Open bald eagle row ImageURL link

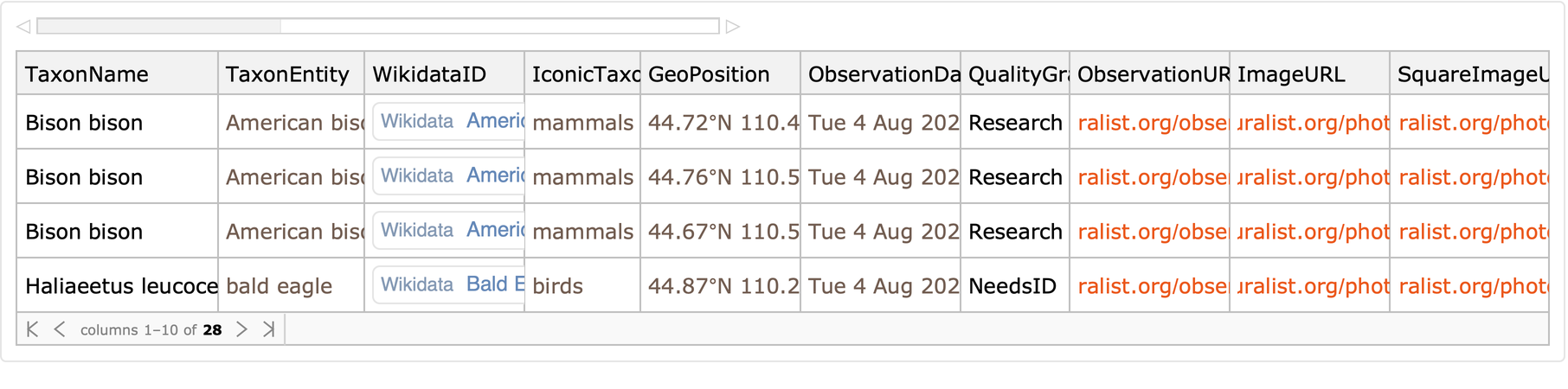click(1312, 286)
